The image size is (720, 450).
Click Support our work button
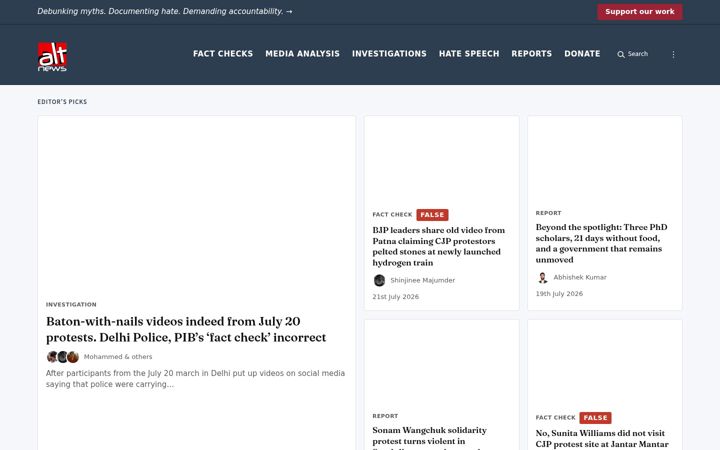(x=640, y=11)
